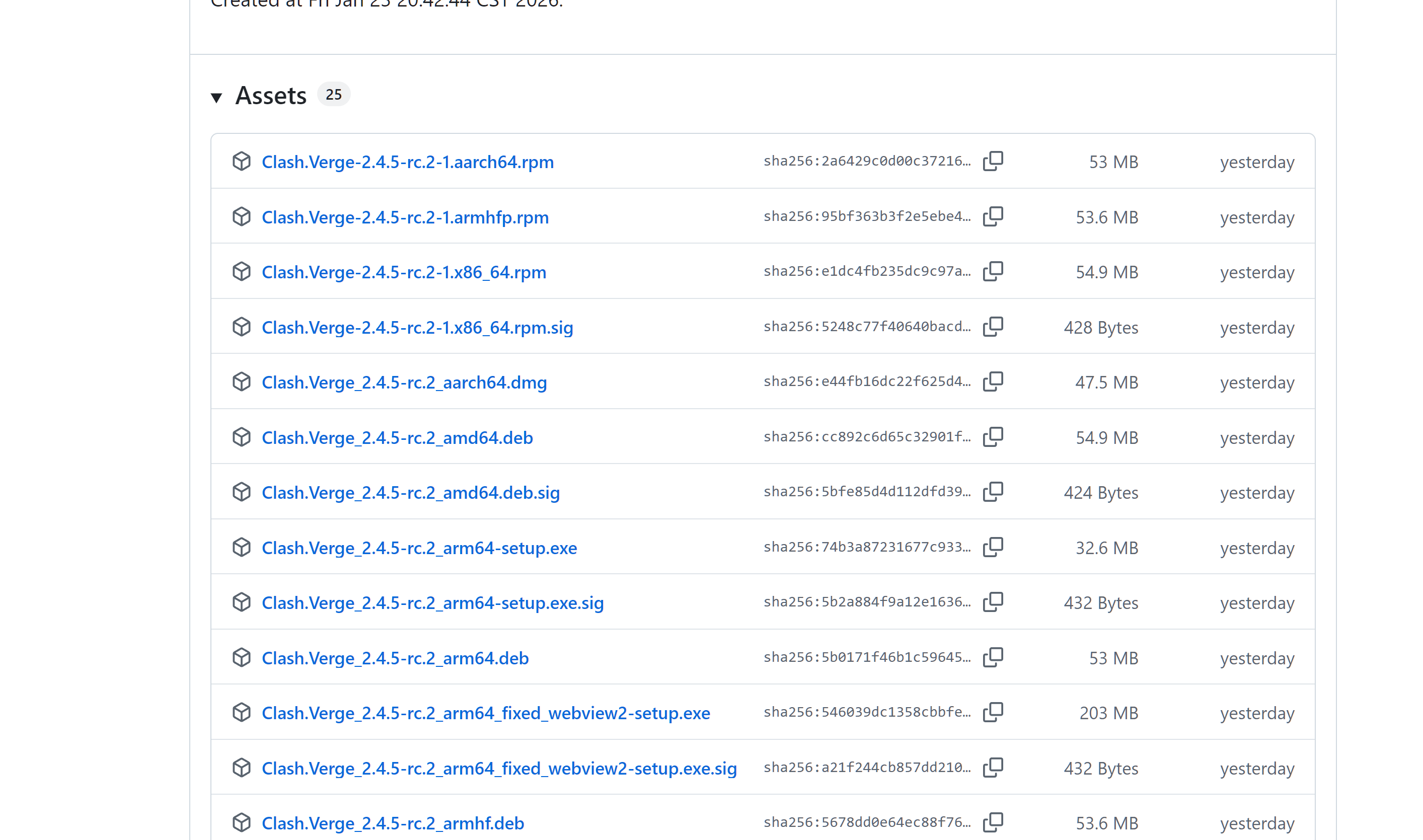Copy SHA256 hash for arm64.deb file
This screenshot has width=1423, height=840.
[x=993, y=657]
